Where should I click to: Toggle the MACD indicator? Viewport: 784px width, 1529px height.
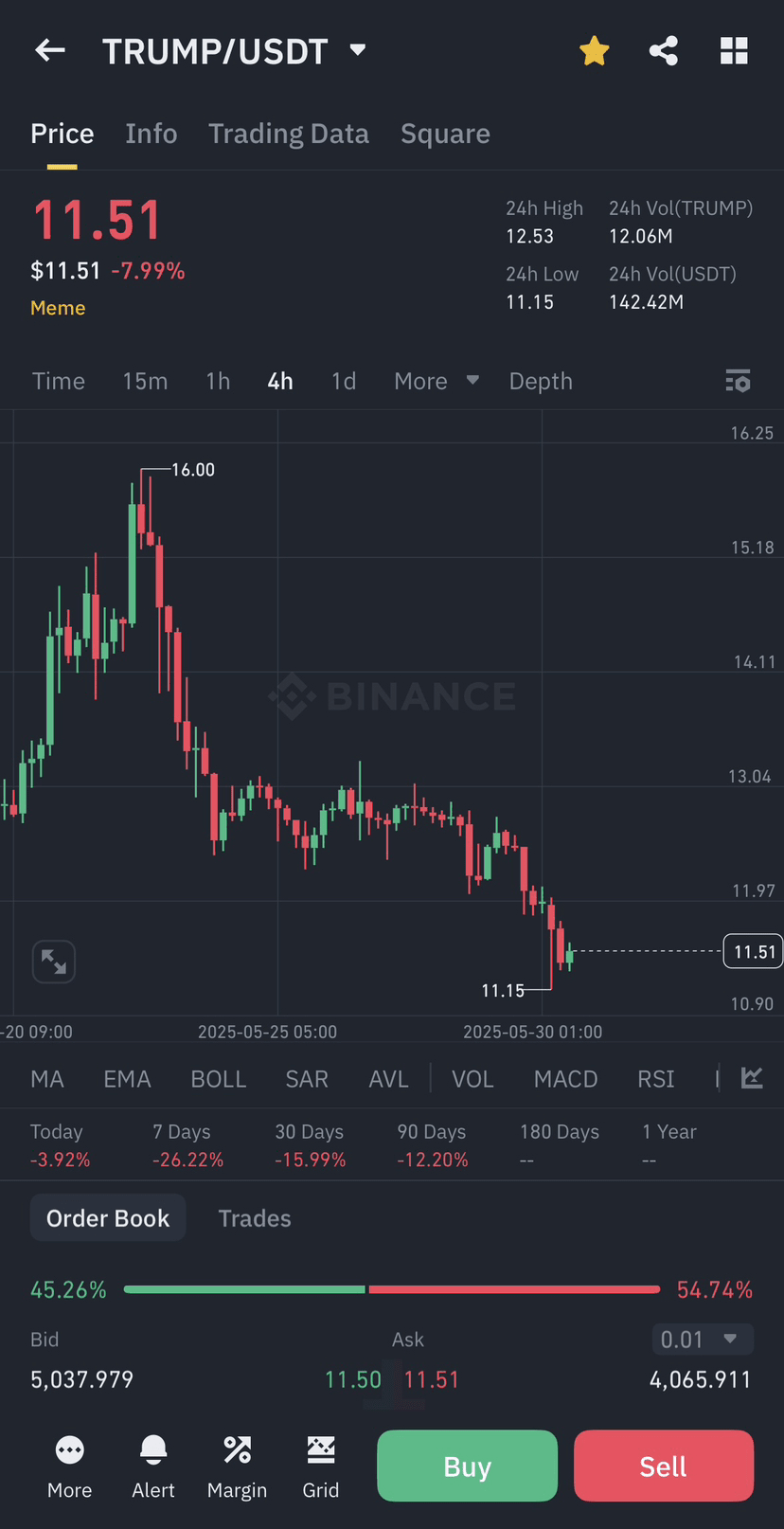(565, 1079)
